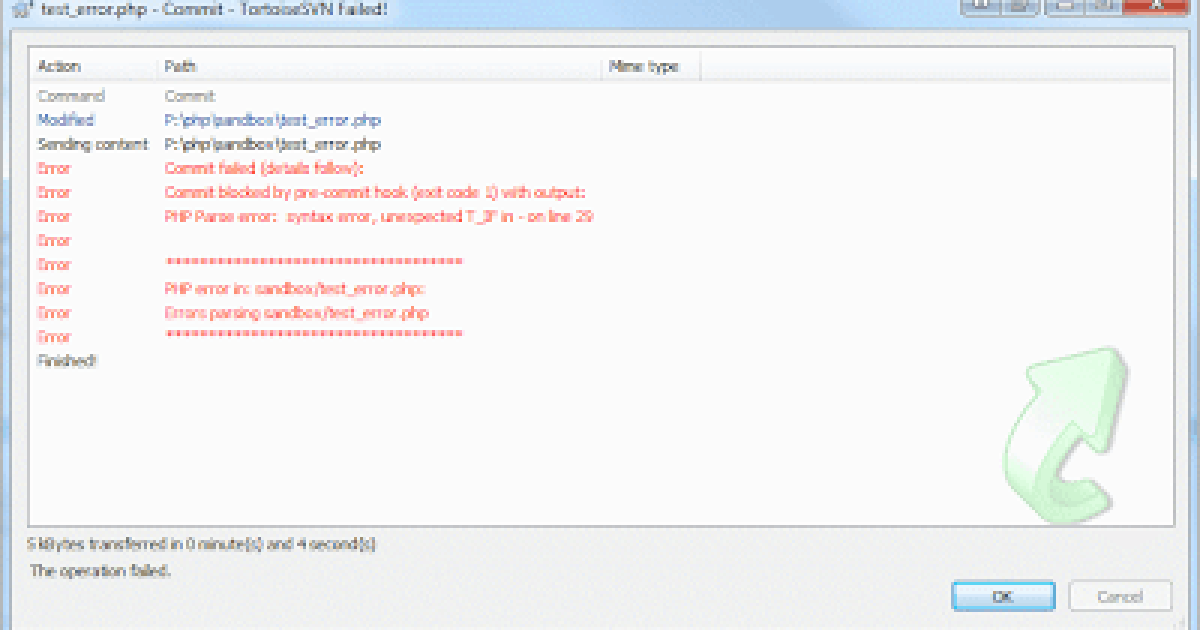Select 'PHP Parse error: syntax error' line
This screenshot has width=1200, height=630.
379,217
